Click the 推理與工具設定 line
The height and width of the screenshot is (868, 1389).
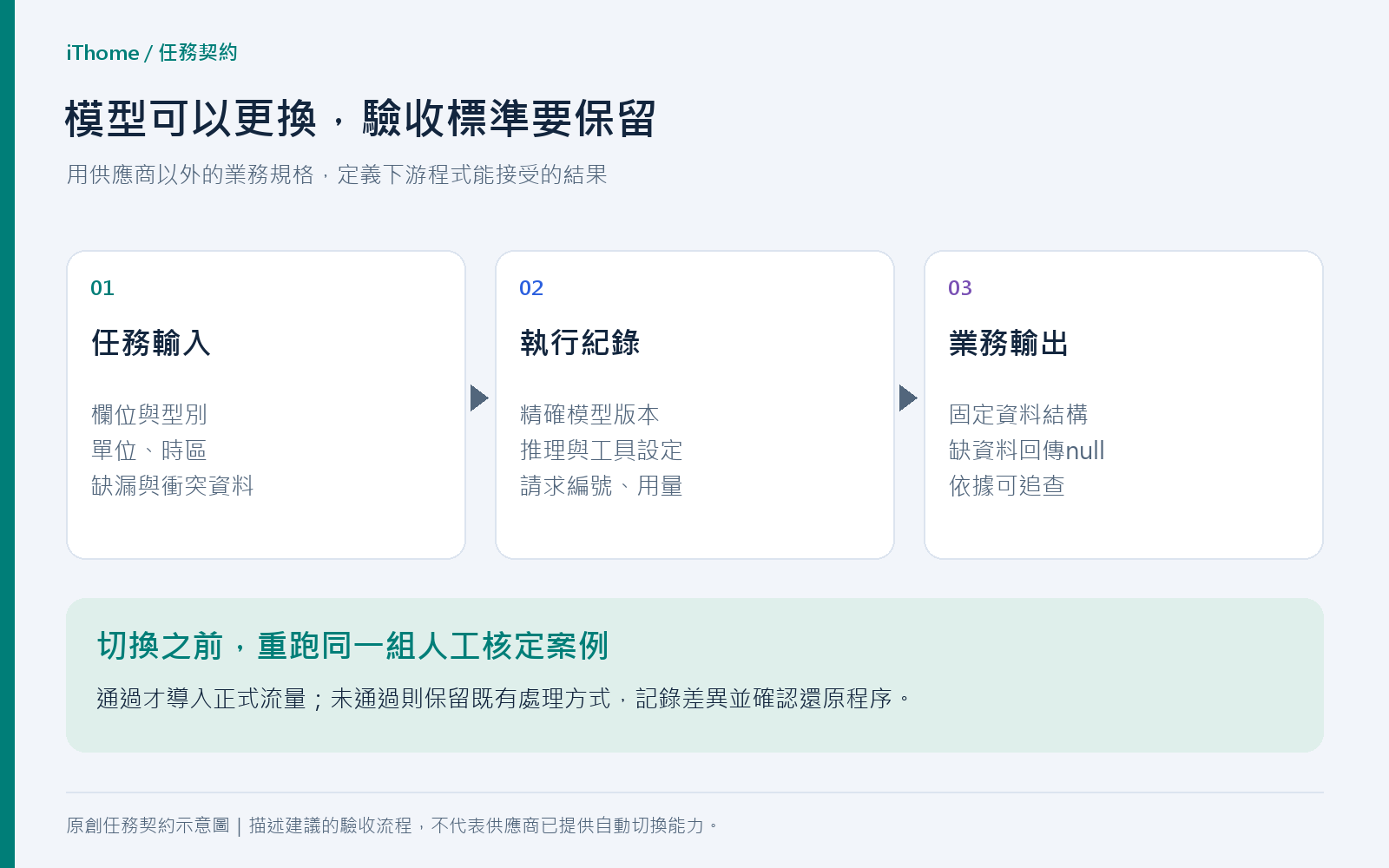click(602, 450)
